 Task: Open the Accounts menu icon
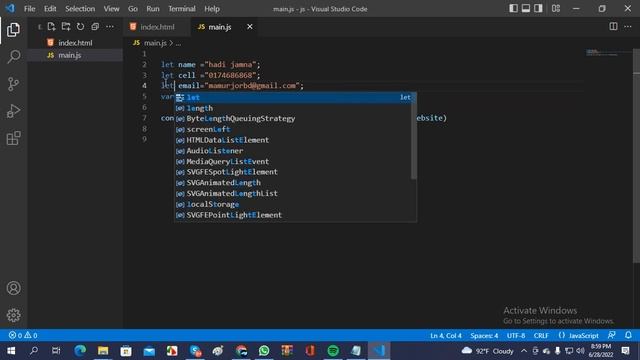pos(13,288)
